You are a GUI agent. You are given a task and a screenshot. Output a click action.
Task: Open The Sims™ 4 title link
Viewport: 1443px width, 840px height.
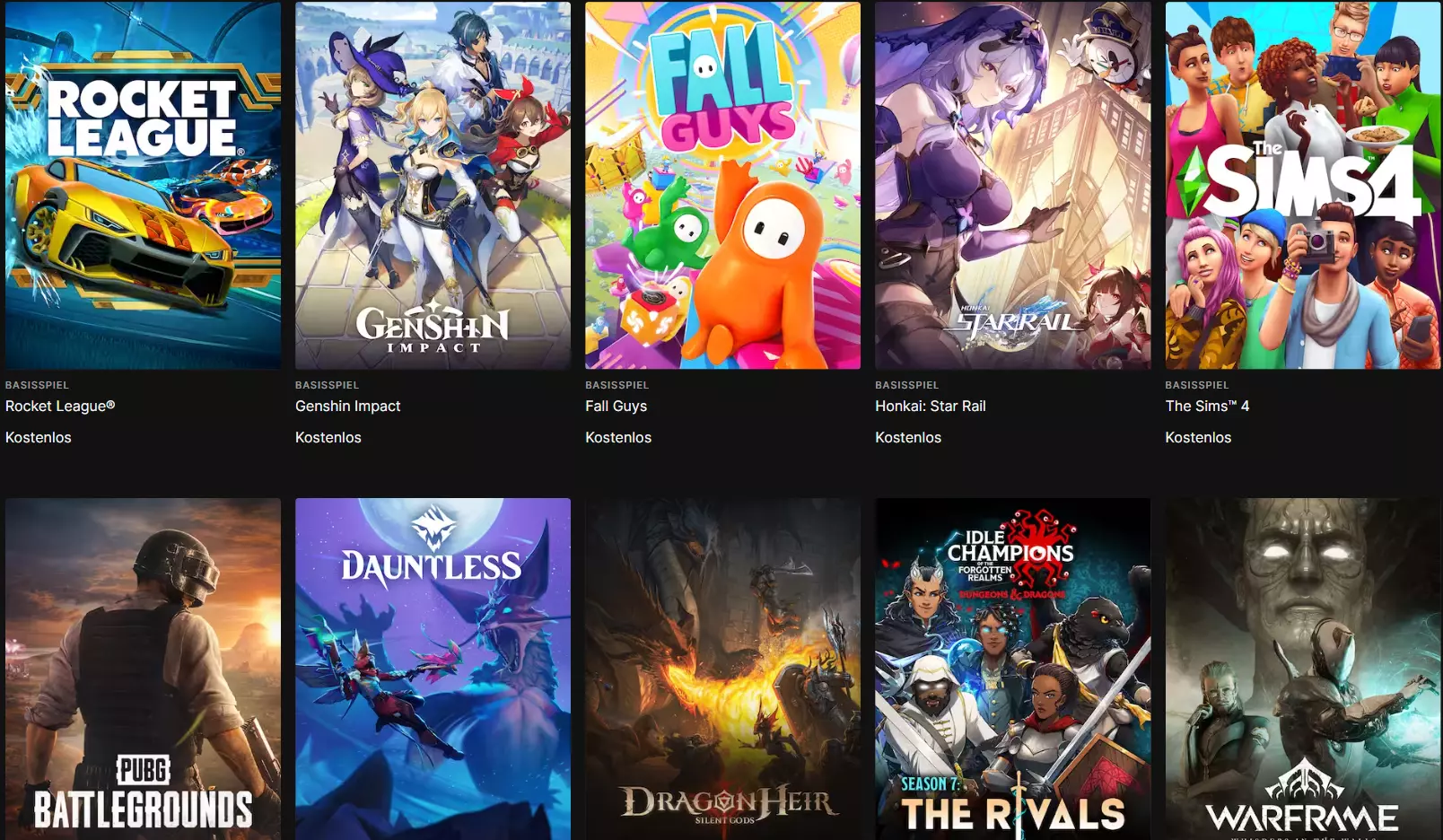tap(1207, 406)
